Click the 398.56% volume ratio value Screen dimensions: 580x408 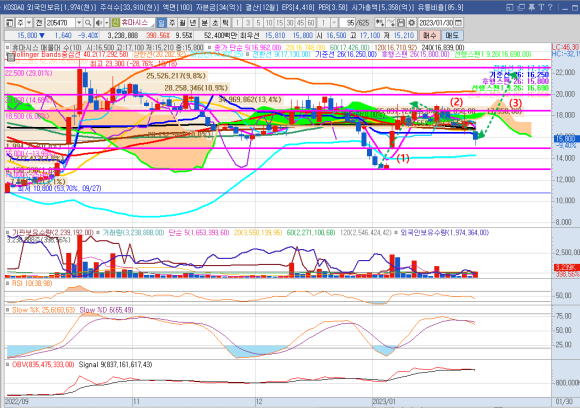tap(158, 36)
